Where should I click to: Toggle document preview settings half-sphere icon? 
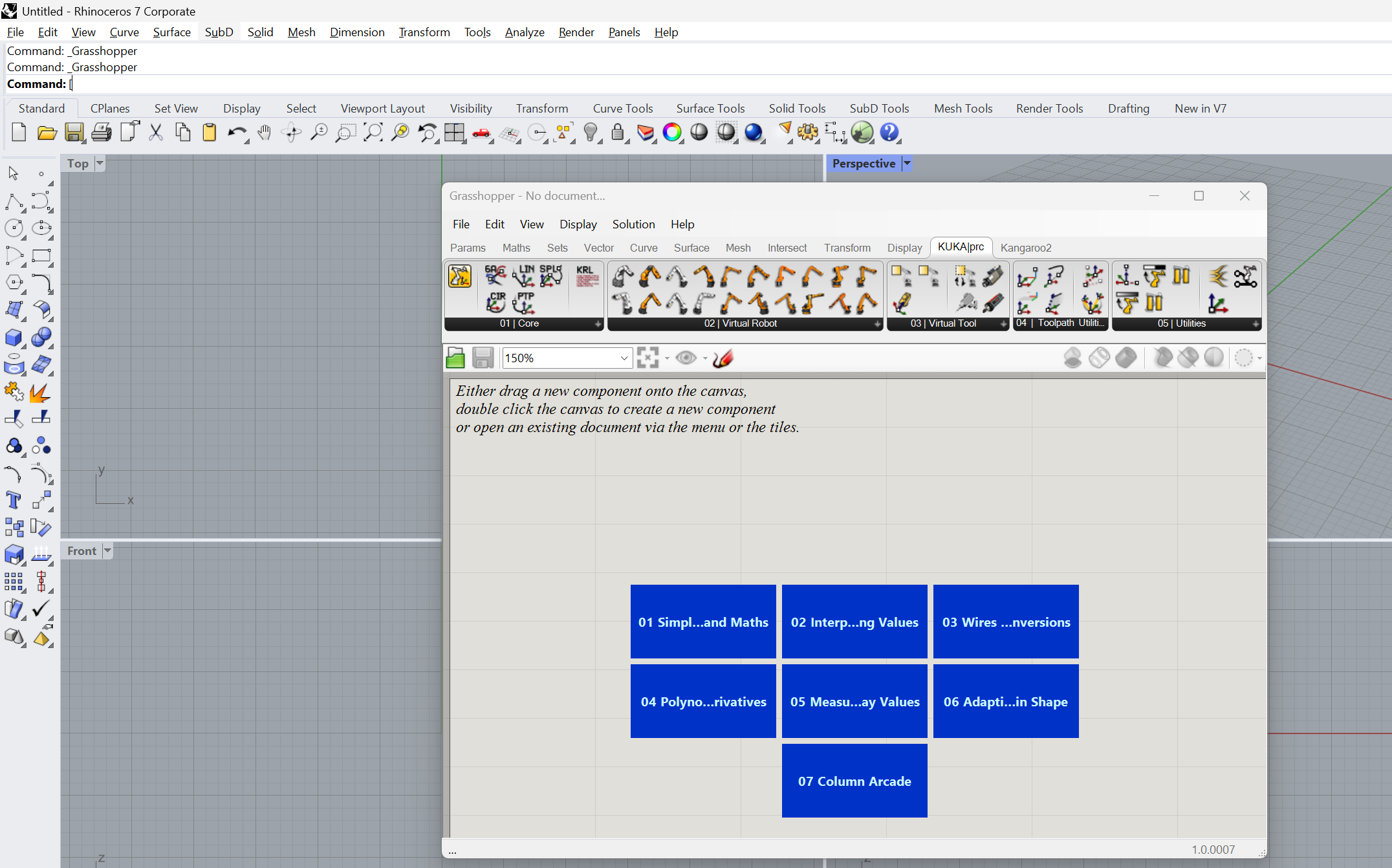click(x=1214, y=358)
